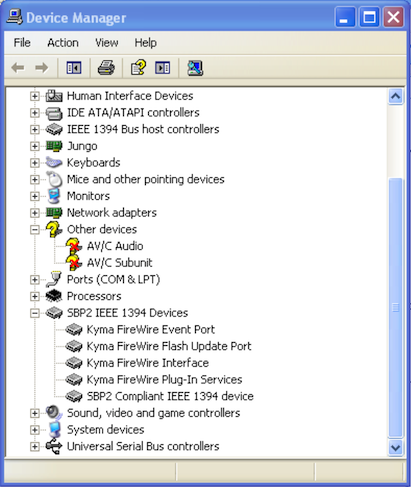Click the vertical scrollbar thumb
The height and width of the screenshot is (487, 411).
396,308
